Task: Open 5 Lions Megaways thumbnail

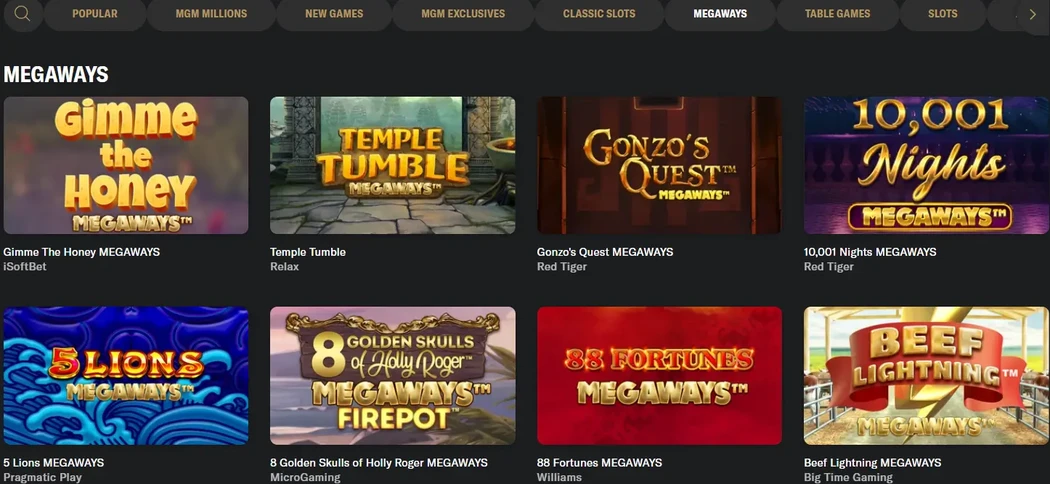Action: click(x=126, y=376)
